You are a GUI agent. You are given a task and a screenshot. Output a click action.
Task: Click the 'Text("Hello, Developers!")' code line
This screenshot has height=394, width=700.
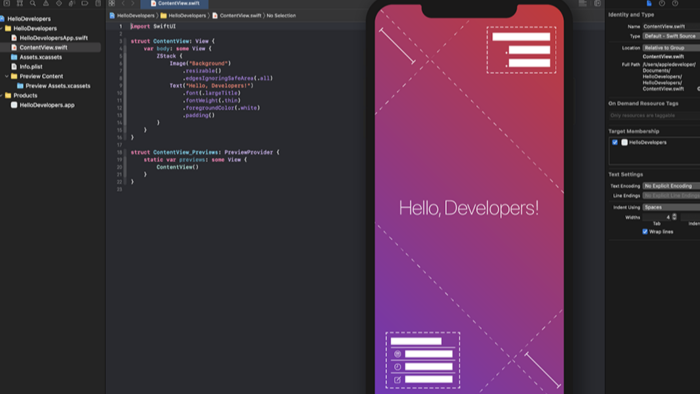[212, 85]
